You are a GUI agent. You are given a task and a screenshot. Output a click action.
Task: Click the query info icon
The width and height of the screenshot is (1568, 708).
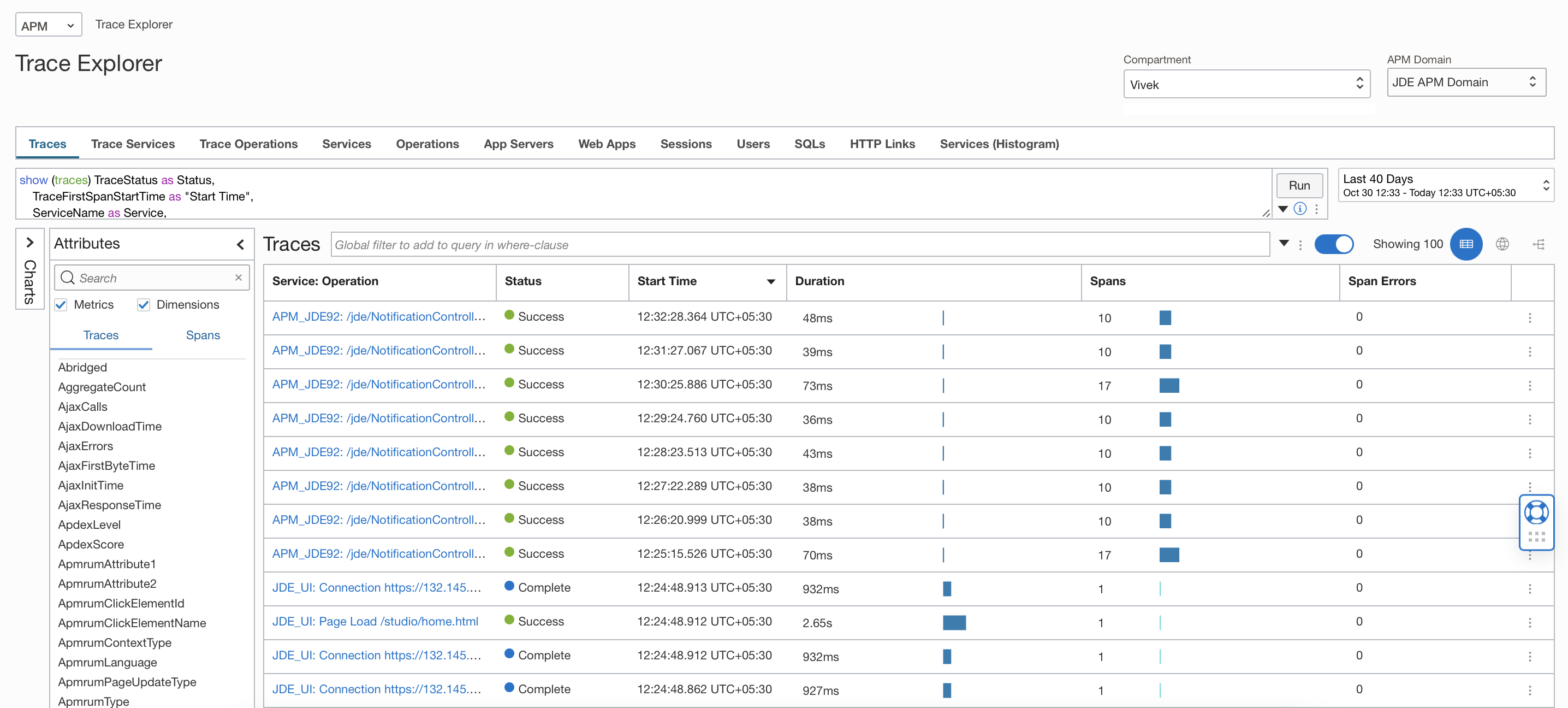coord(1299,208)
